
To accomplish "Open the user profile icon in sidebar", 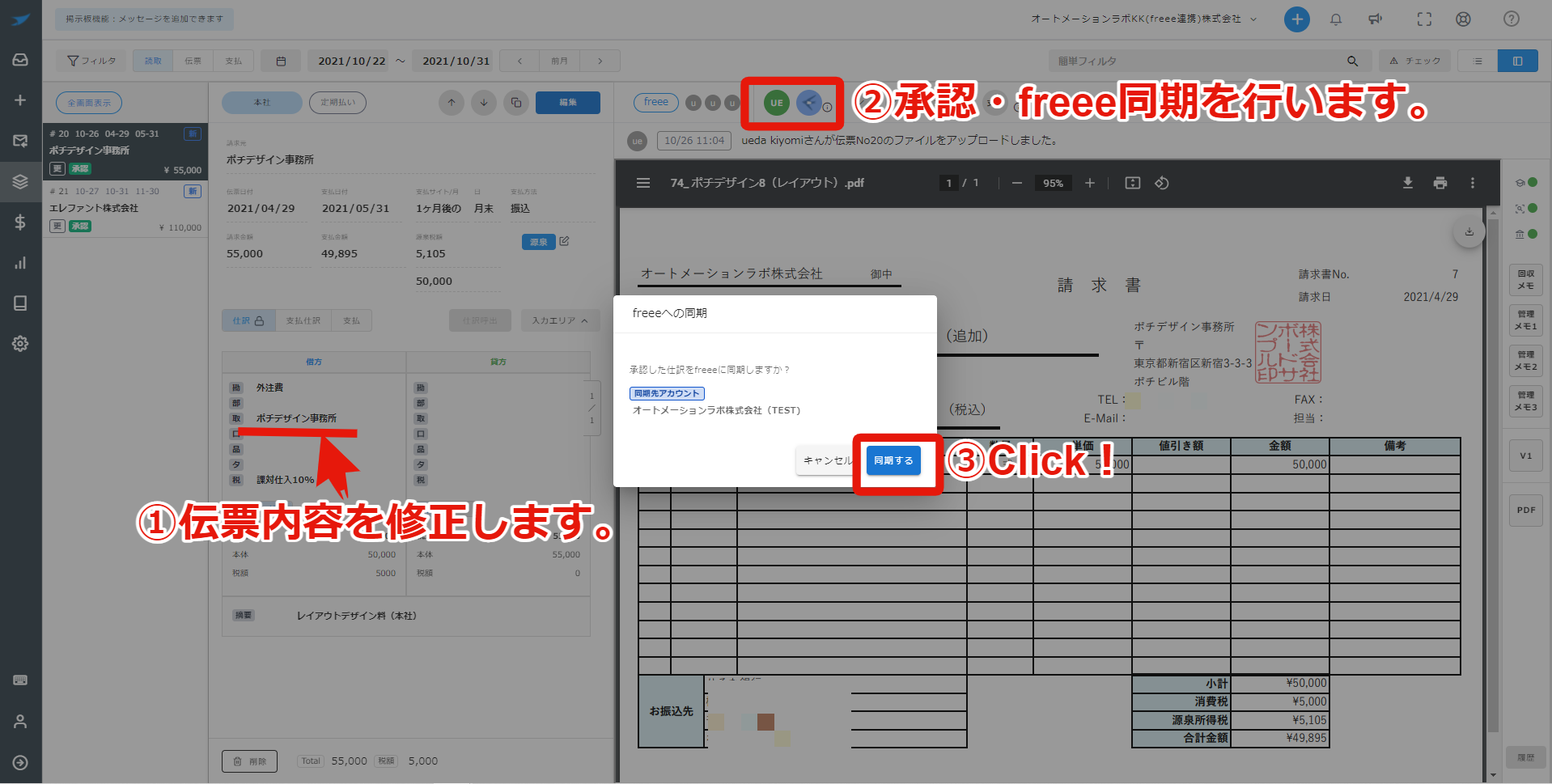I will 20,722.
